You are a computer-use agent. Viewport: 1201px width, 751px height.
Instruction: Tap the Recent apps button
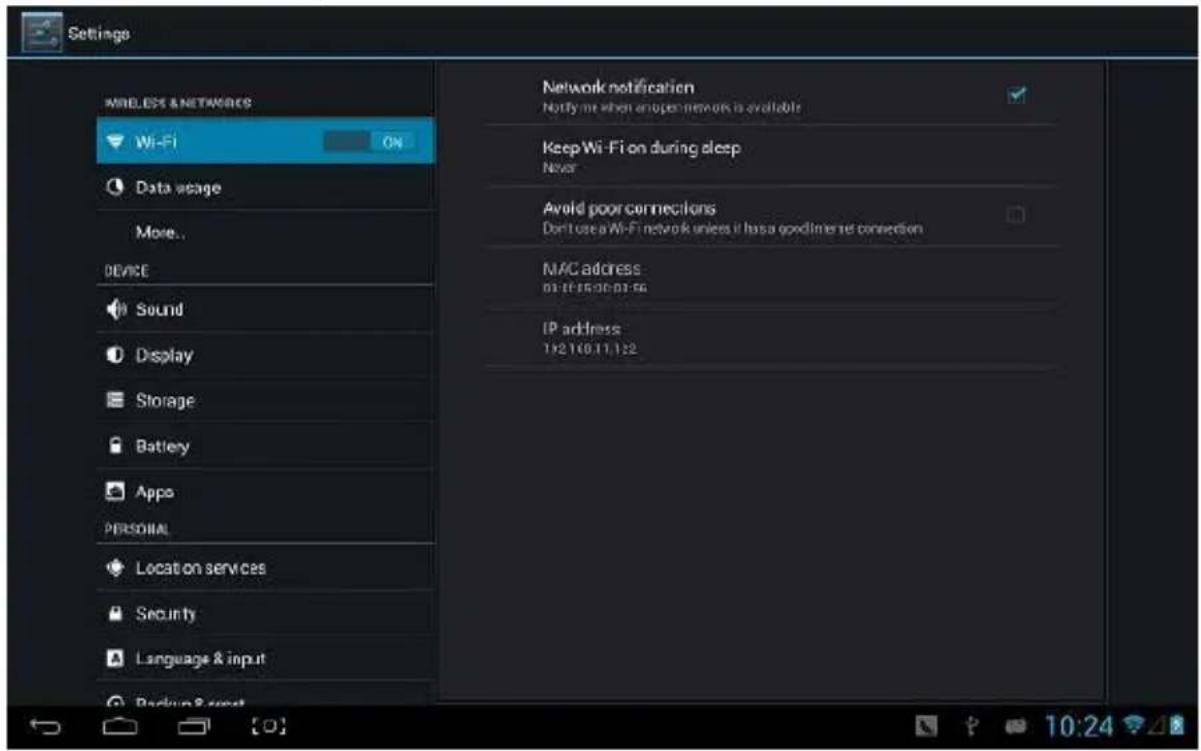coord(195,726)
